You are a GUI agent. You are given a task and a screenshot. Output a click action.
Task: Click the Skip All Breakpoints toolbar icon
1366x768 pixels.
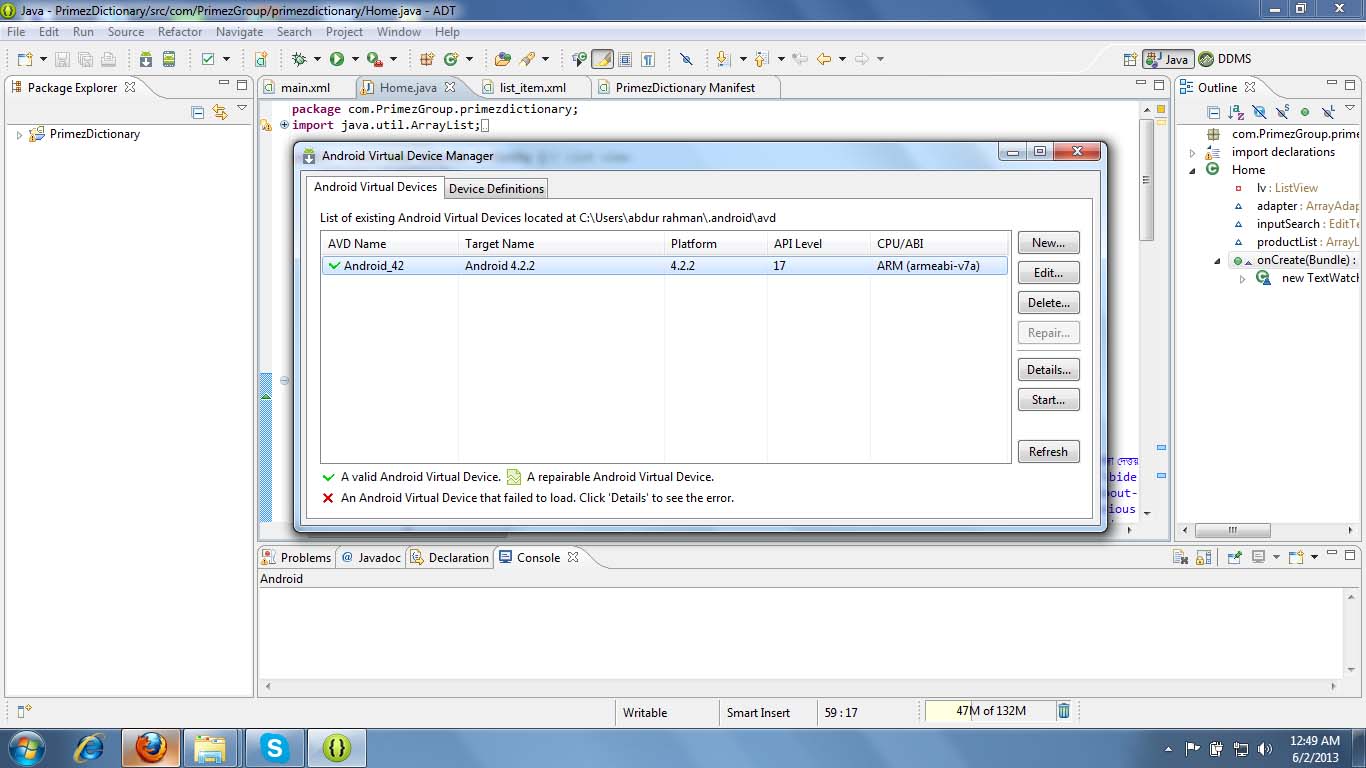click(686, 59)
